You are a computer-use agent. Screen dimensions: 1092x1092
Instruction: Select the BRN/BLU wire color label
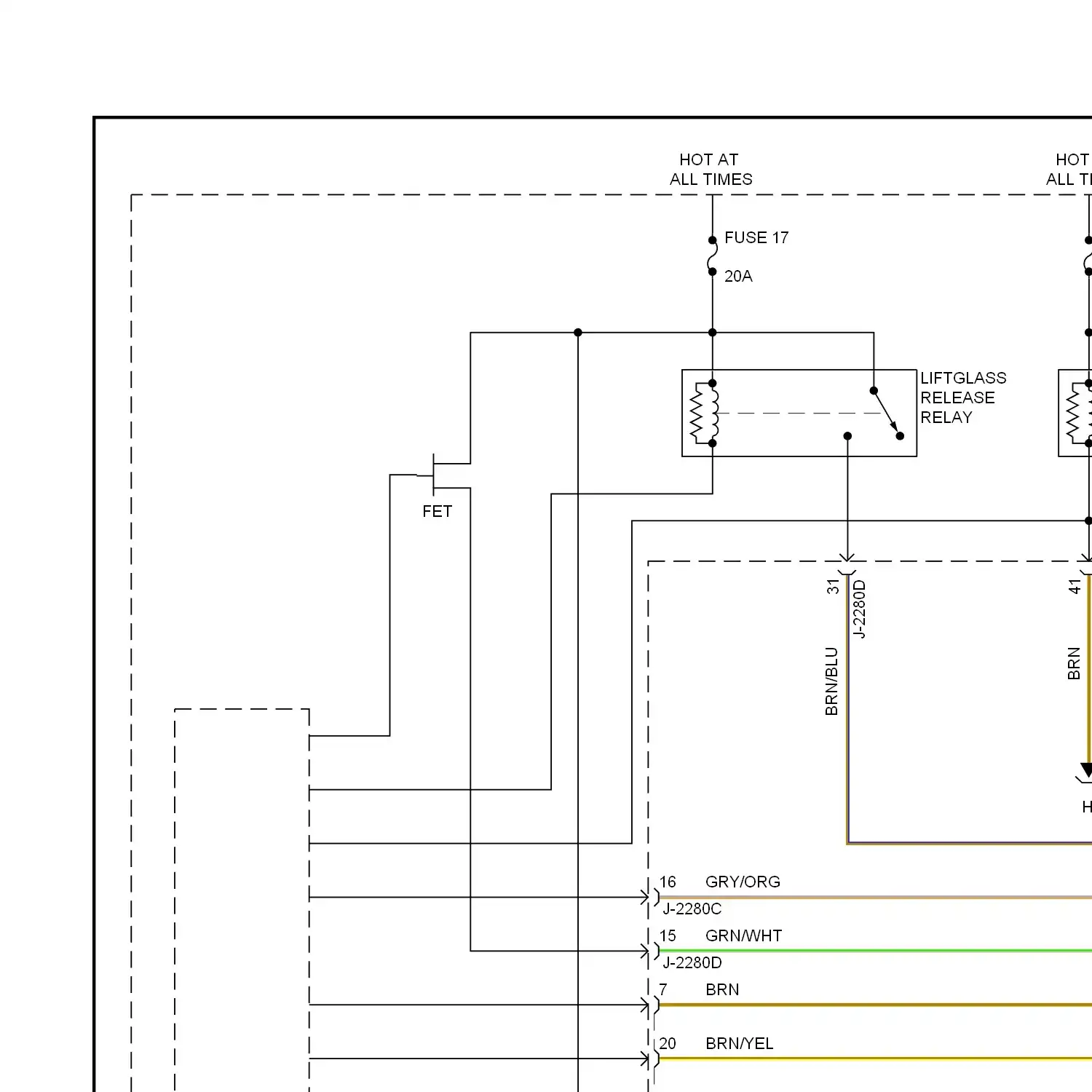pyautogui.click(x=831, y=681)
